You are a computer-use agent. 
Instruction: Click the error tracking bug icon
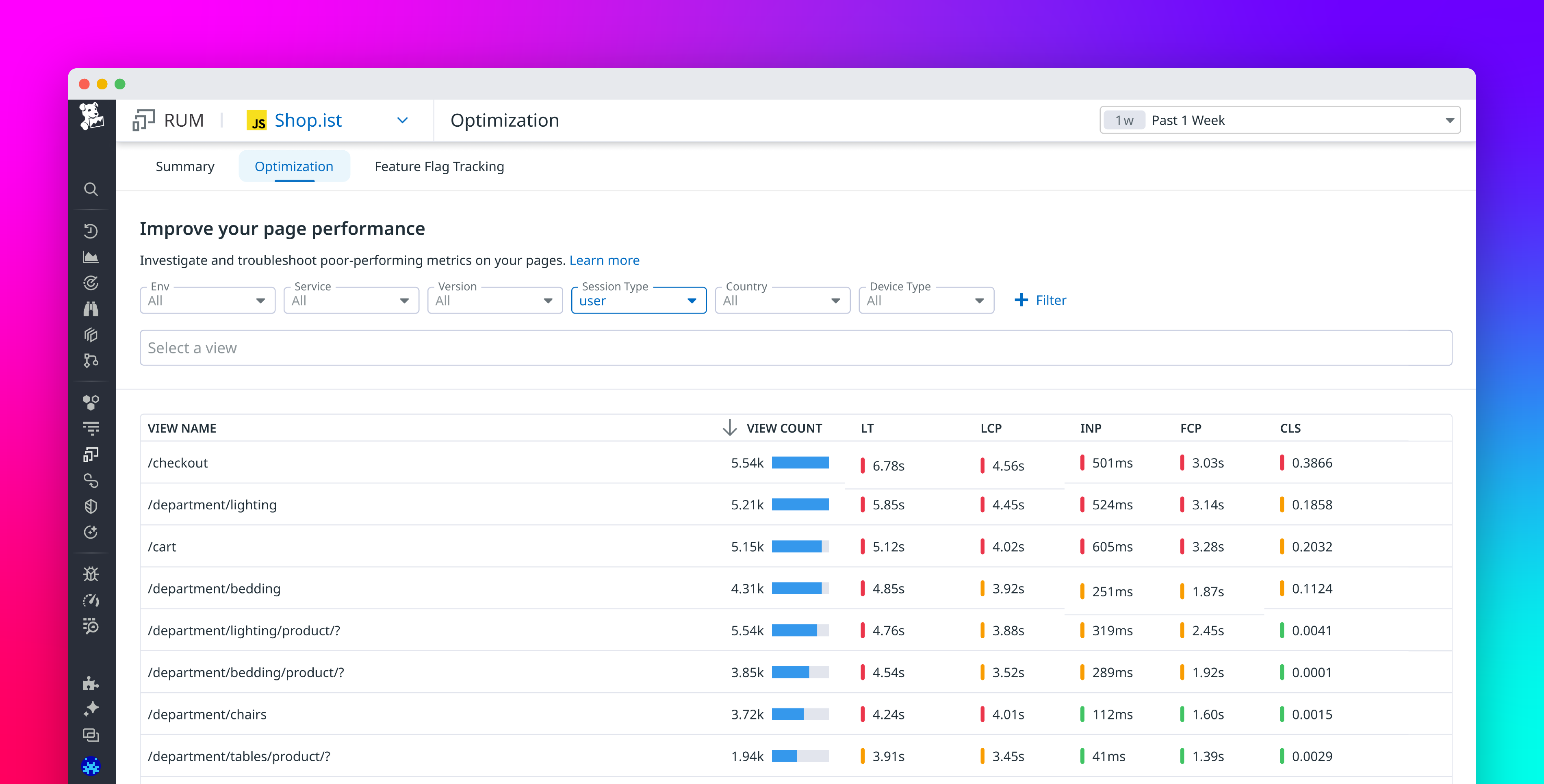91,574
